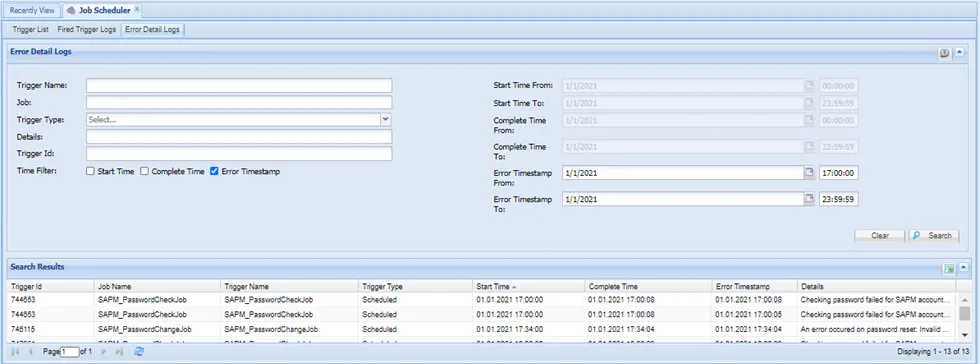The height and width of the screenshot is (364, 980).
Task: Click Error Timestamp 01.01.2021 17:00:05 cell
Action: pyautogui.click(x=754, y=315)
